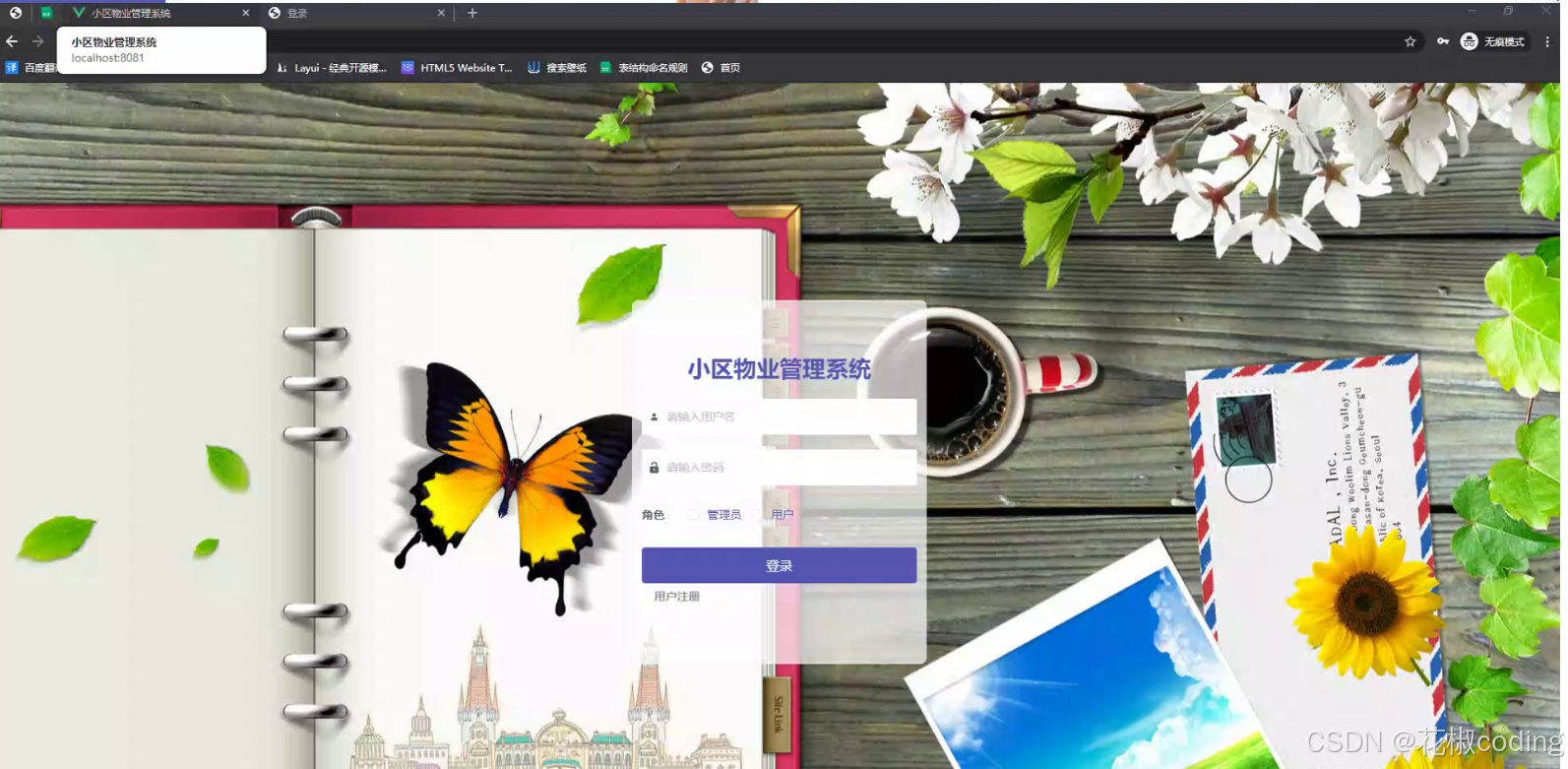Open the browser three-dot menu

[x=1547, y=41]
